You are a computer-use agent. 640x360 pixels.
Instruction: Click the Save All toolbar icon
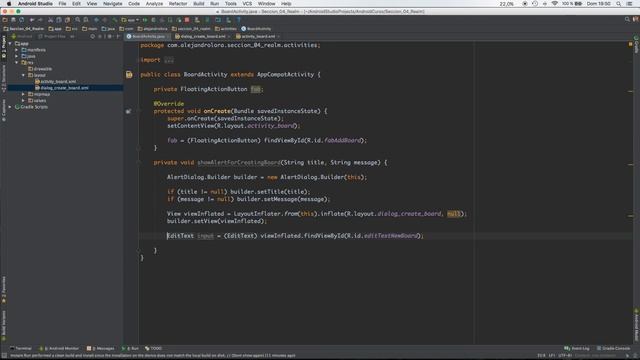click(x=13, y=20)
